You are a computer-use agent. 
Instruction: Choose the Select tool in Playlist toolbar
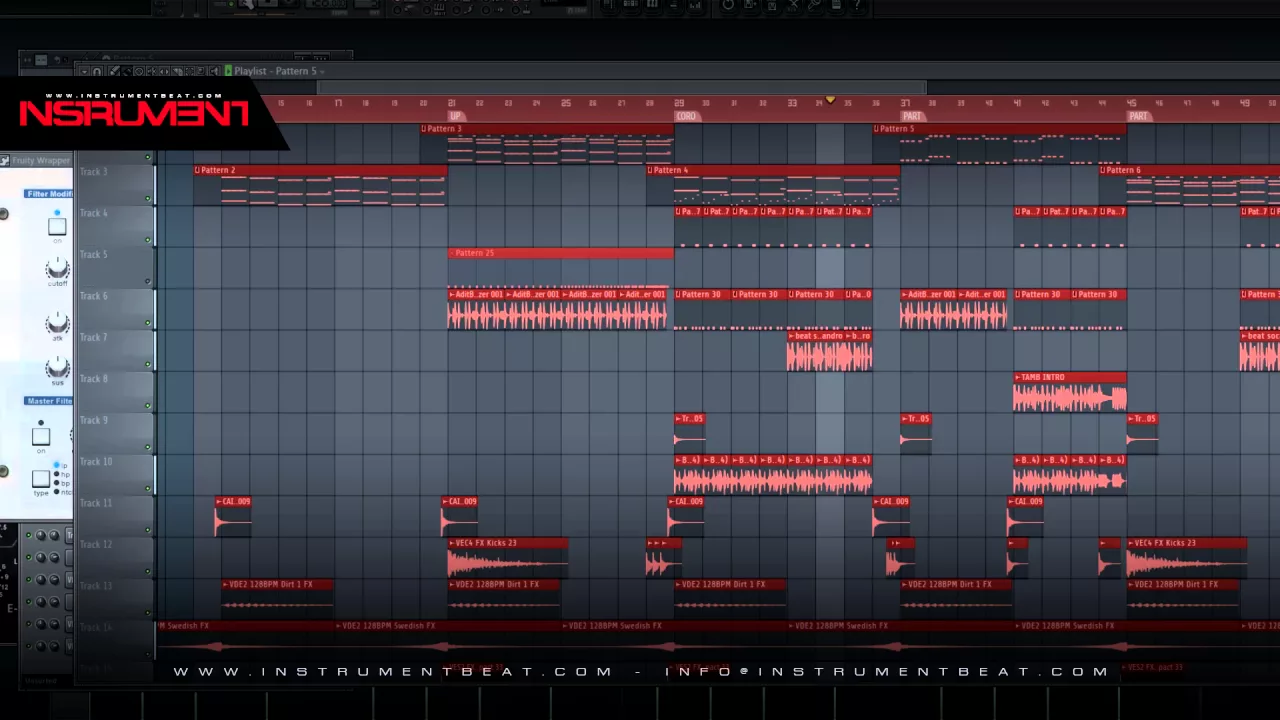tap(189, 71)
